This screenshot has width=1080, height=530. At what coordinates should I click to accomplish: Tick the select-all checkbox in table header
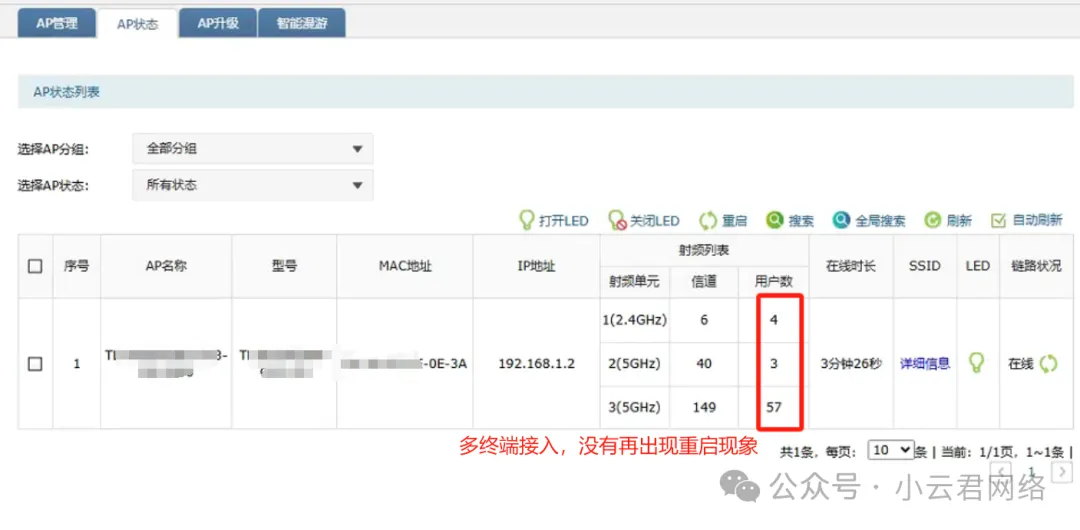pyautogui.click(x=35, y=266)
